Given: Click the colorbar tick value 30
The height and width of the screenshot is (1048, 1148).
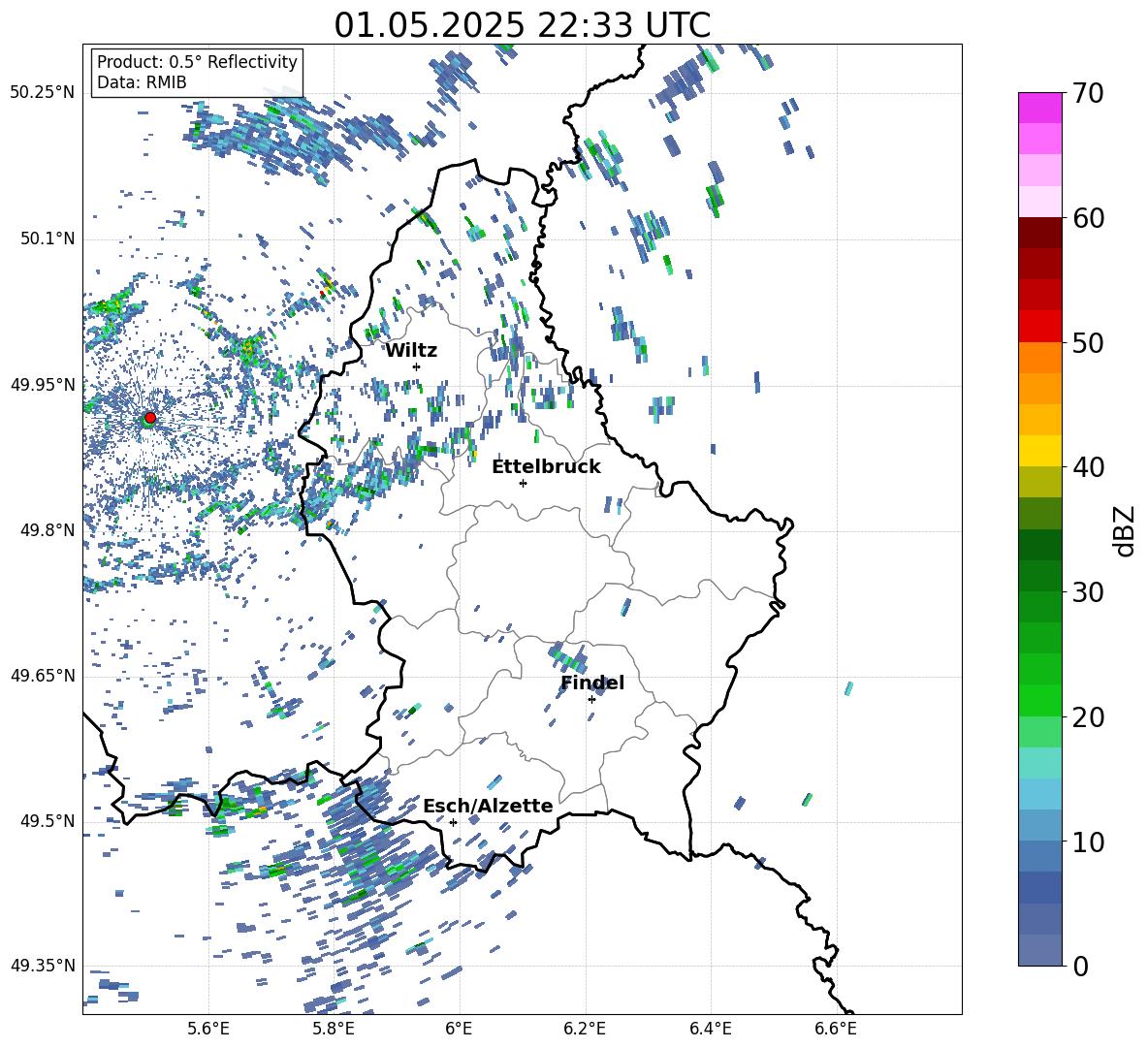Looking at the screenshot, I should tap(1088, 592).
